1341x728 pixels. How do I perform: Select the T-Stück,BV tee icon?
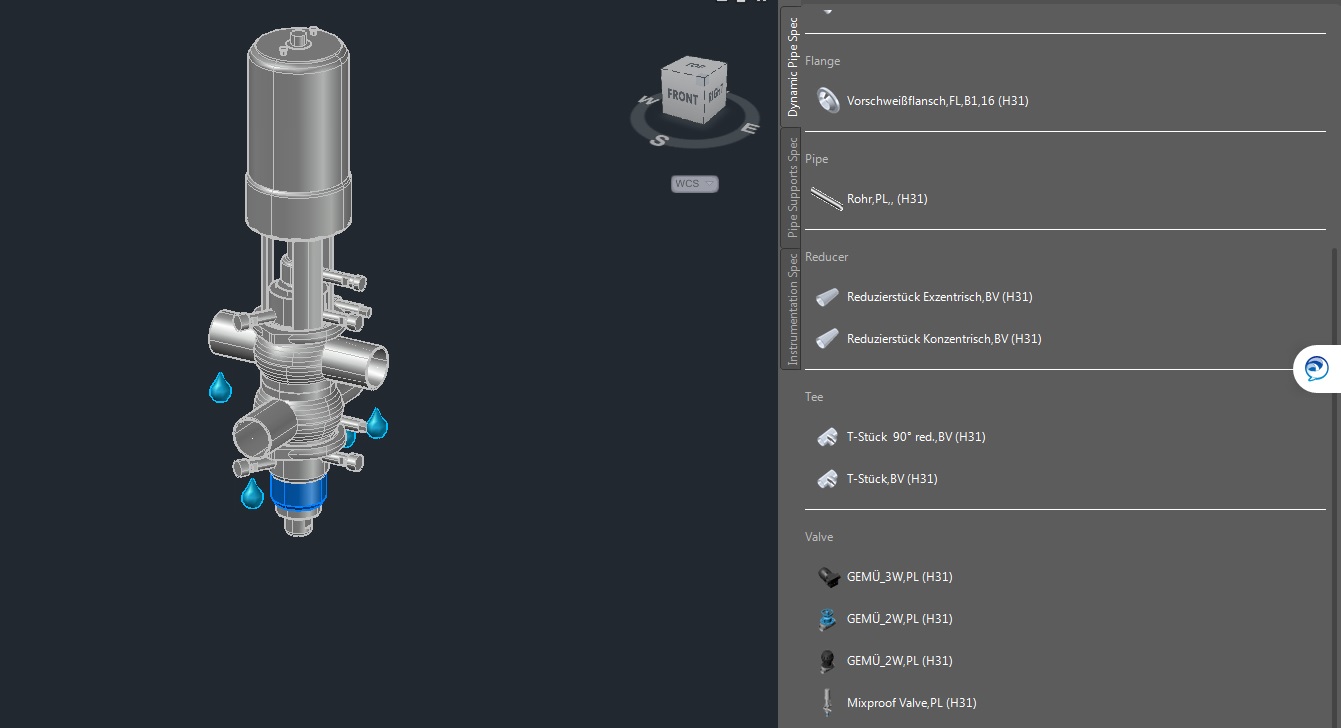pyautogui.click(x=827, y=478)
